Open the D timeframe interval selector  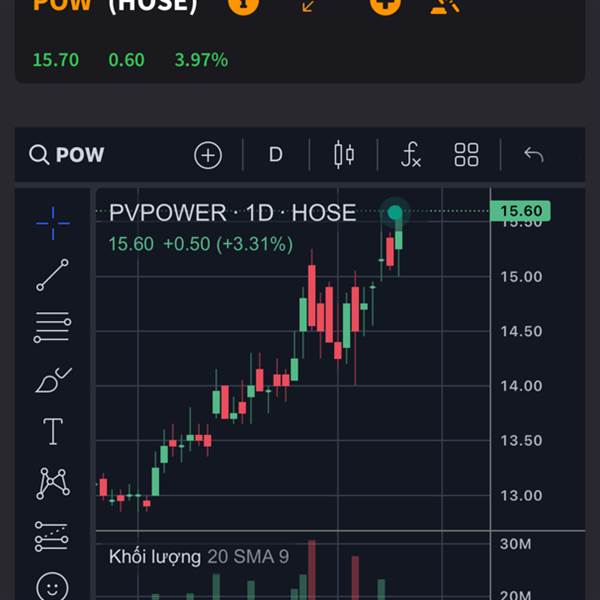click(276, 155)
